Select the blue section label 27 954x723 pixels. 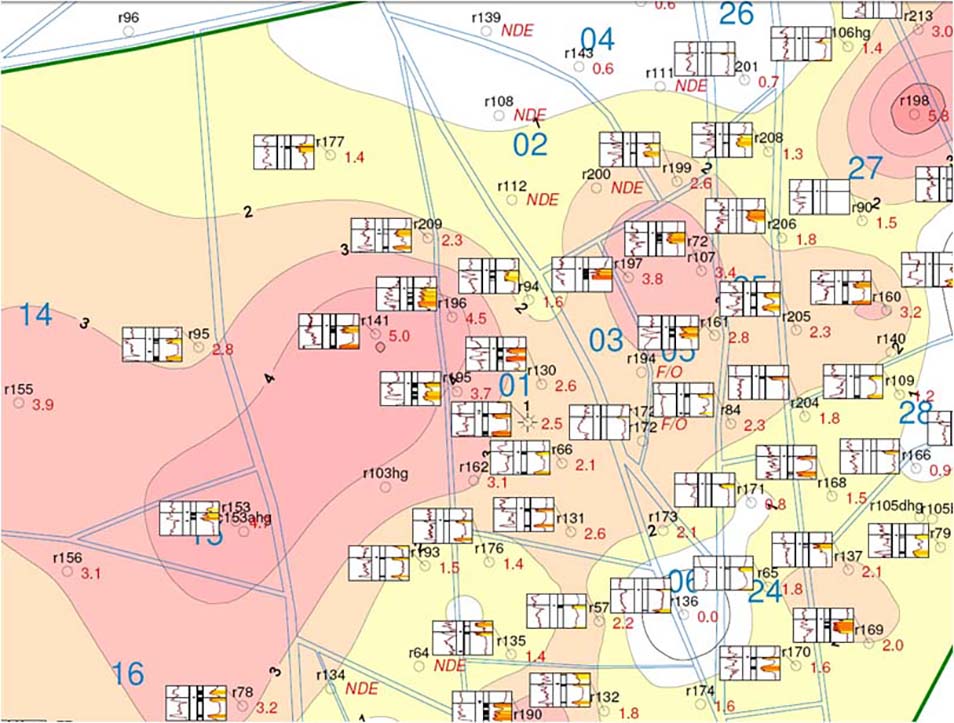[867, 168]
